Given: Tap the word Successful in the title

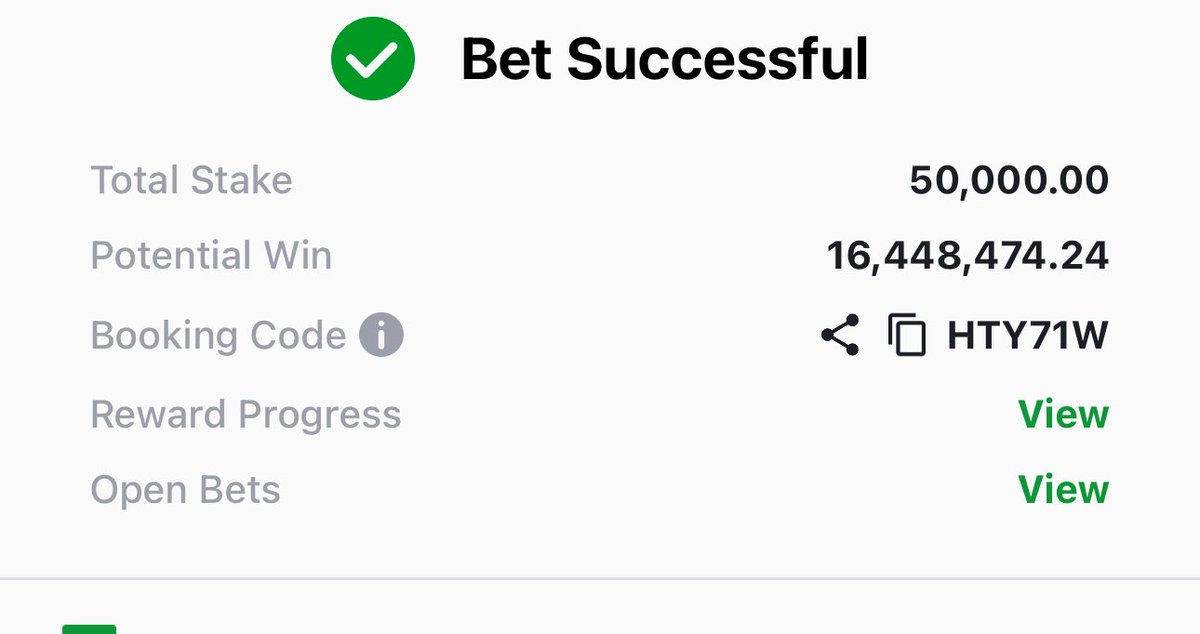Looking at the screenshot, I should [x=717, y=60].
